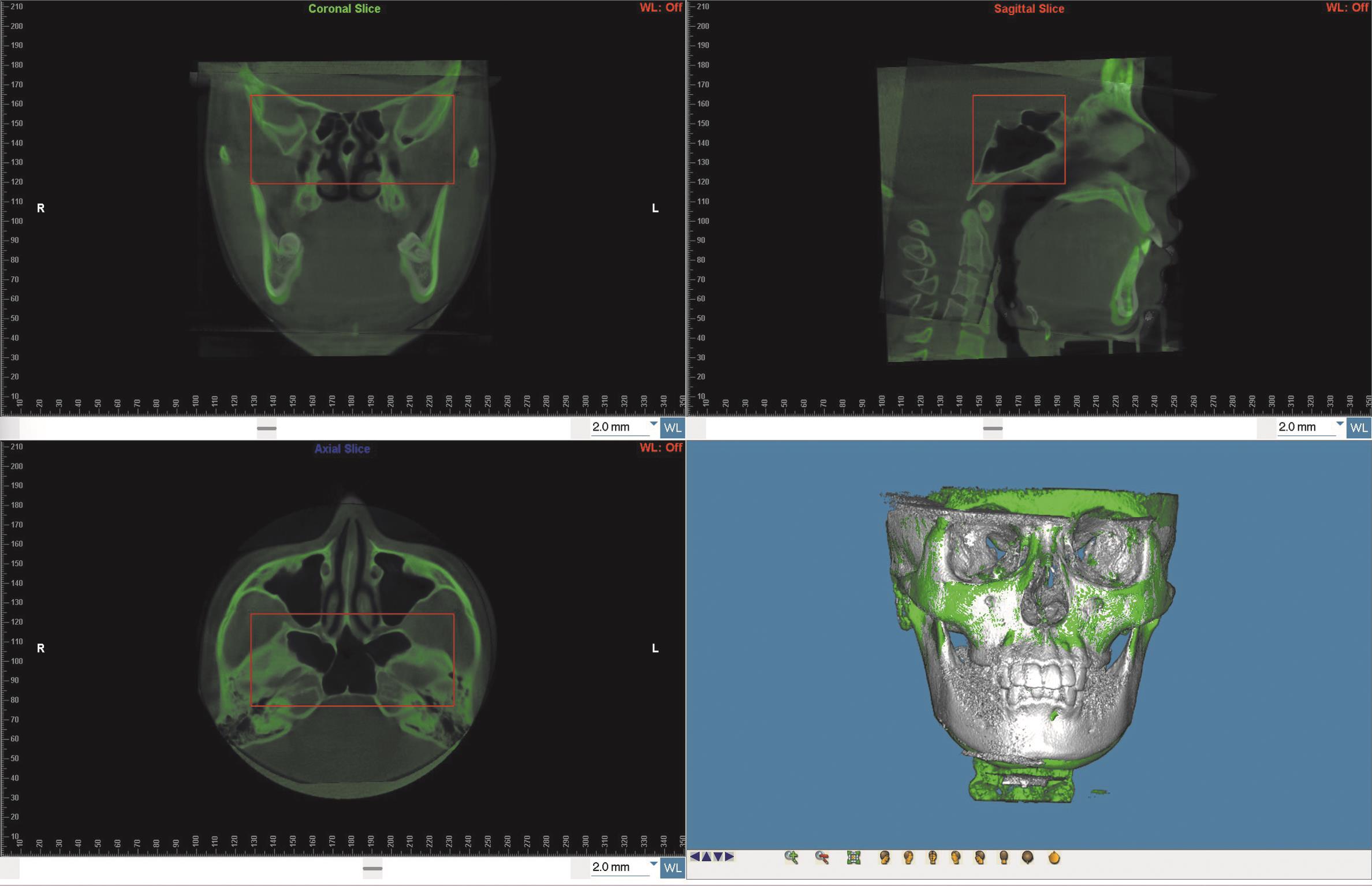Image resolution: width=1372 pixels, height=886 pixels.
Task: Select the back-of-head view icon
Action: coord(1004,858)
